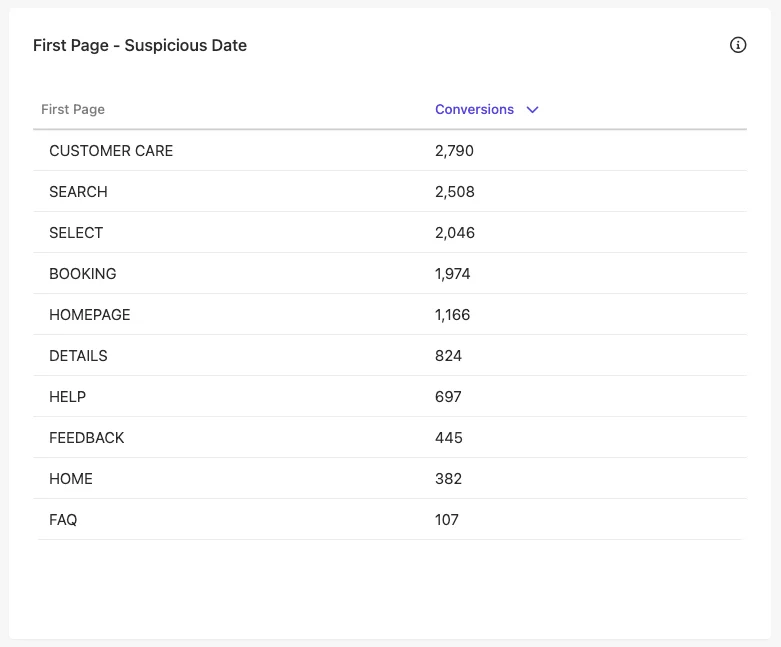Select the CUSTOMER CARE row label
781x647 pixels.
point(111,150)
